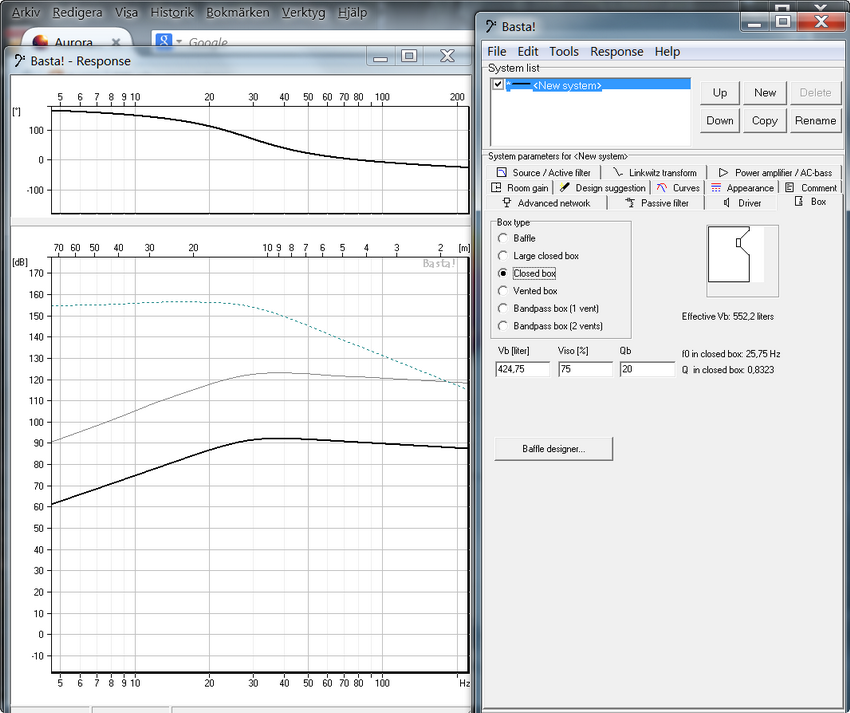Select the Room gain tab
The width and height of the screenshot is (850, 713).
pos(520,188)
